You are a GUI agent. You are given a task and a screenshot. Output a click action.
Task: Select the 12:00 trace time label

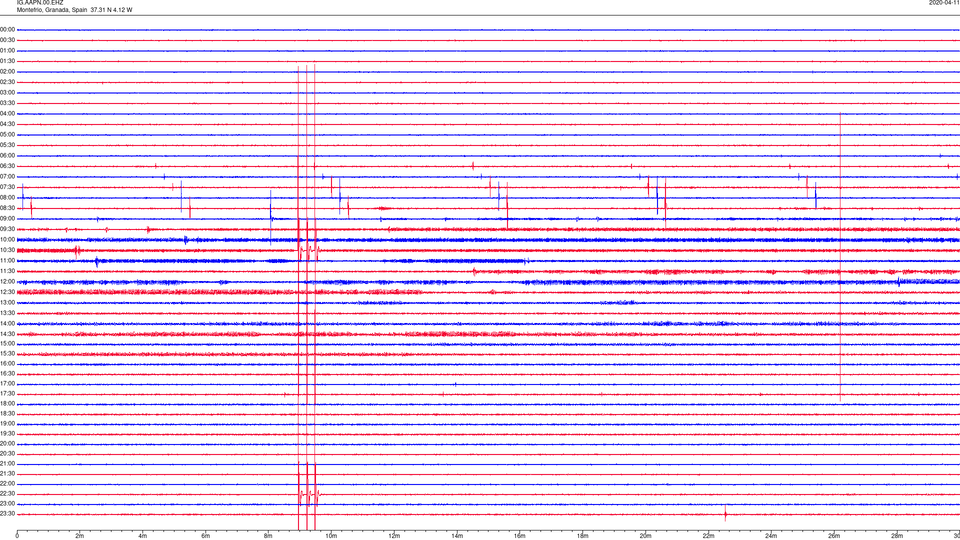point(7,282)
